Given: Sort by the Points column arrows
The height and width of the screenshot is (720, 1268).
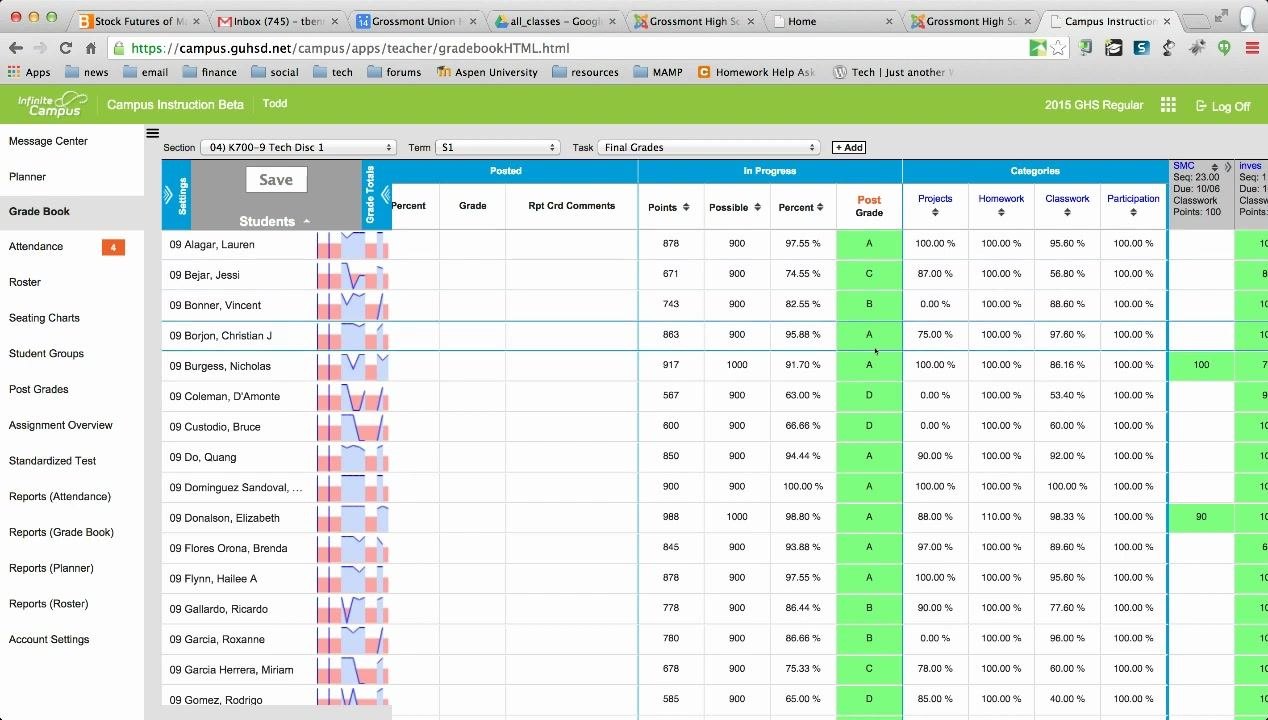Looking at the screenshot, I should pyautogui.click(x=686, y=207).
